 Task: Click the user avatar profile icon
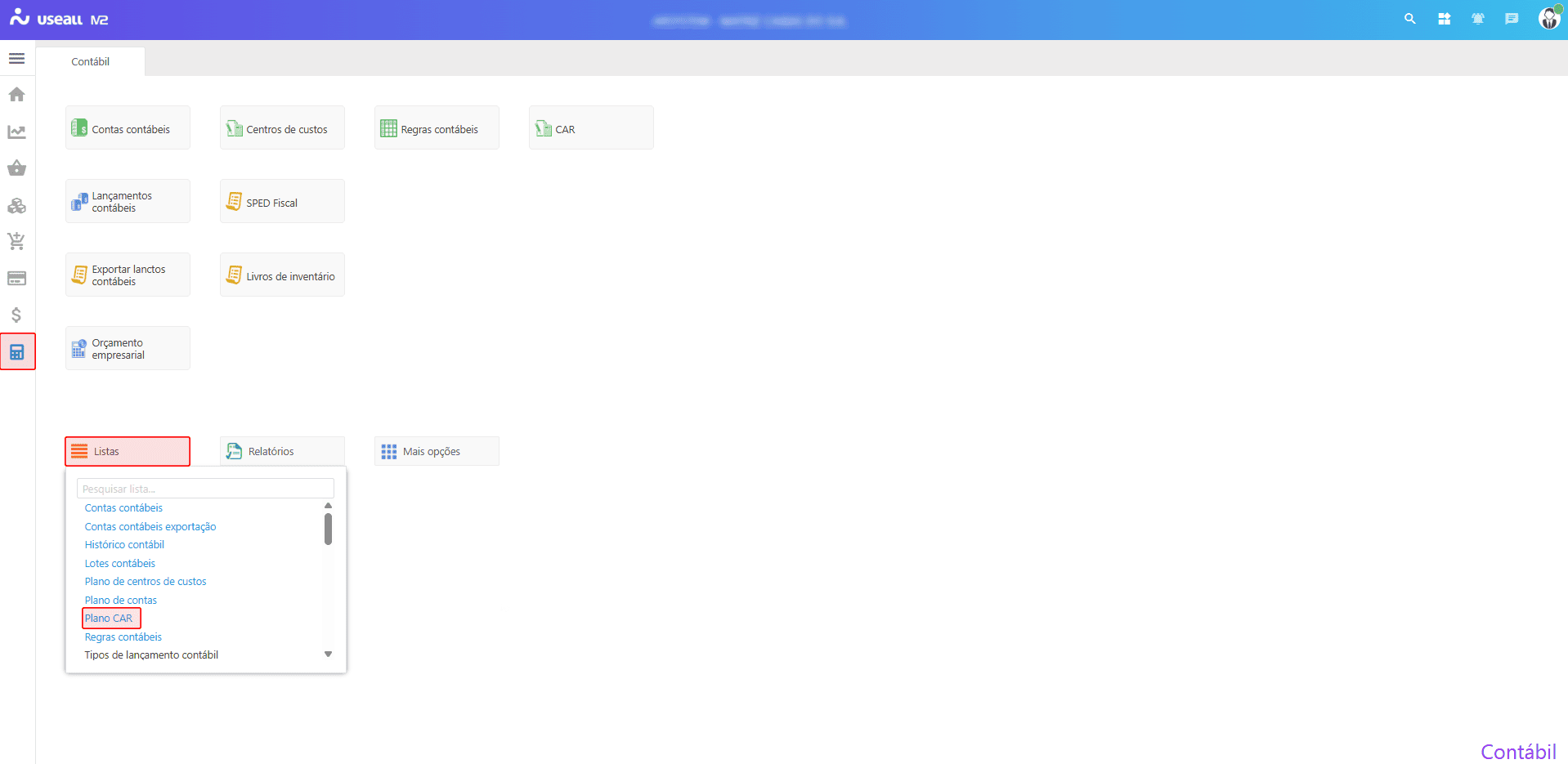point(1548,19)
